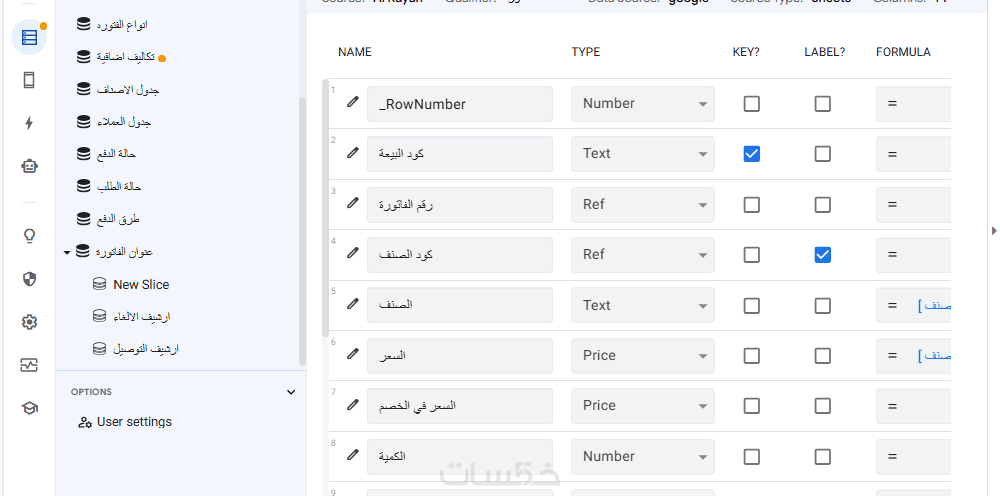The height and width of the screenshot is (496, 1000).
Task: Uncheck the KEY checkbox for كود البيعة
Action: (752, 154)
